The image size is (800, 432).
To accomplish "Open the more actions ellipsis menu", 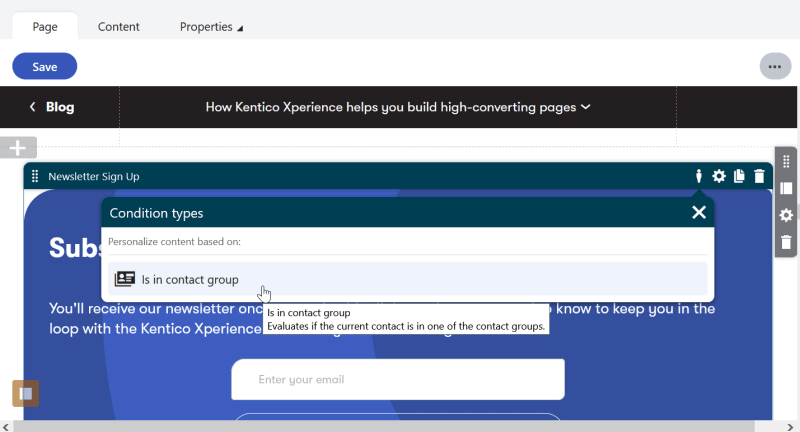I will pos(775,66).
